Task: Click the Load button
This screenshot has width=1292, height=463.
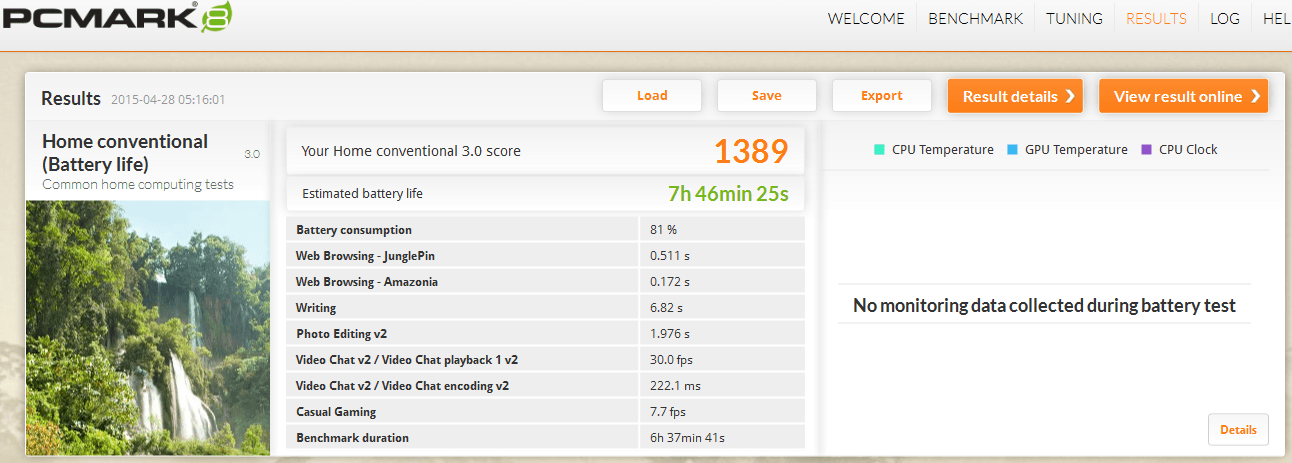Action: [652, 96]
